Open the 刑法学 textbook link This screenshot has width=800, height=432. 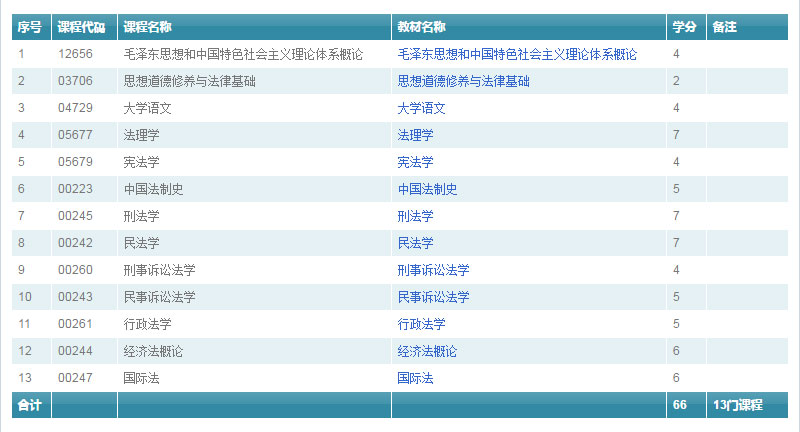pos(415,216)
